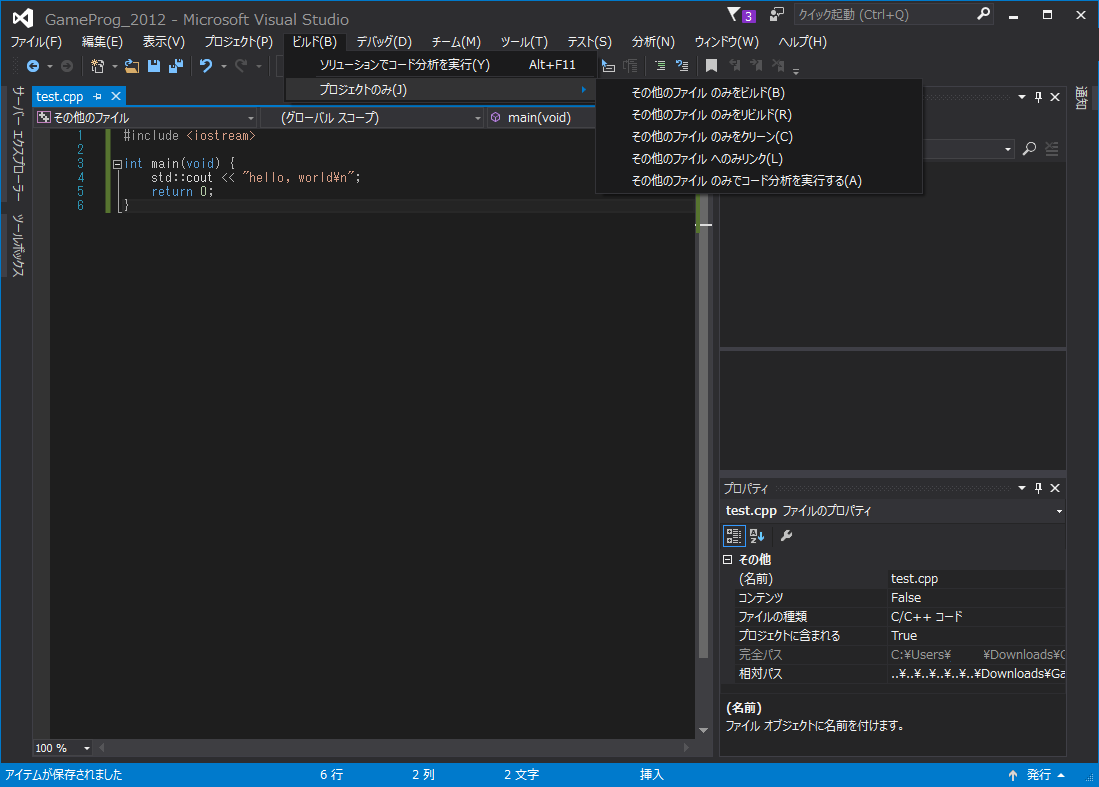This screenshot has height=787, width=1099.
Task: Click the Save All icon
Action: point(176,66)
